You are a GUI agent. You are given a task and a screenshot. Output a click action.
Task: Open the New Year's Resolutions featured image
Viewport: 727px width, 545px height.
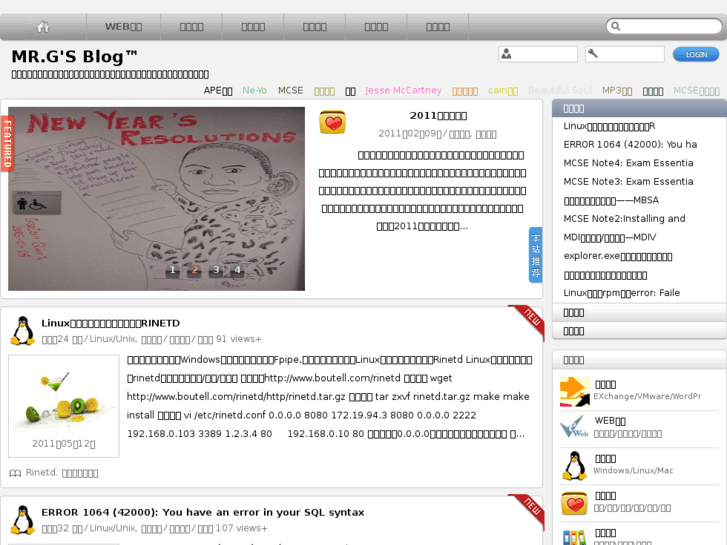pyautogui.click(x=156, y=199)
